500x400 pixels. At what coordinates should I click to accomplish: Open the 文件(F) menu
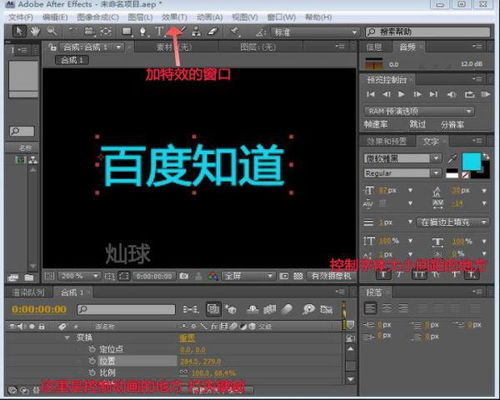[21, 17]
